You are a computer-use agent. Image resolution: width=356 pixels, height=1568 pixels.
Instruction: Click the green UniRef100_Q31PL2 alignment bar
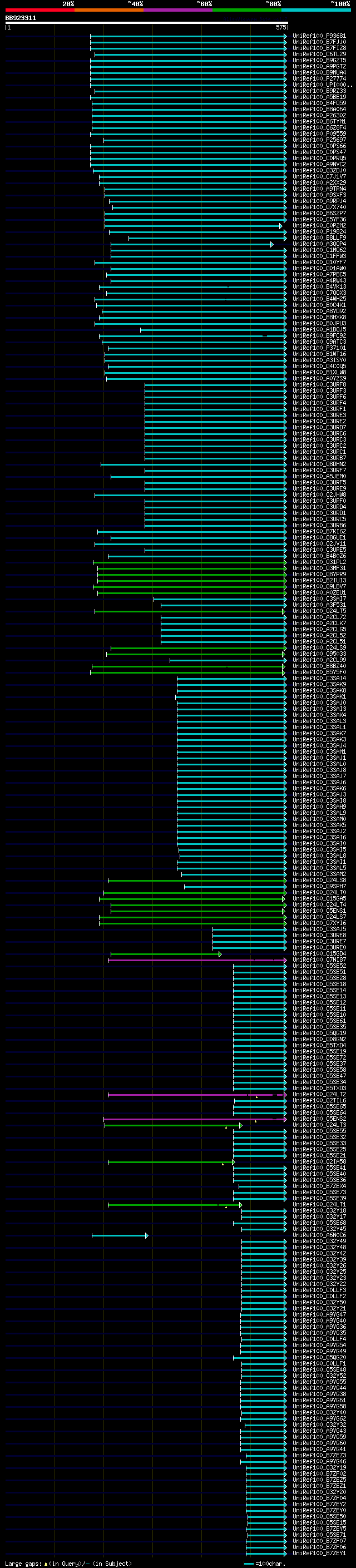coord(190,562)
